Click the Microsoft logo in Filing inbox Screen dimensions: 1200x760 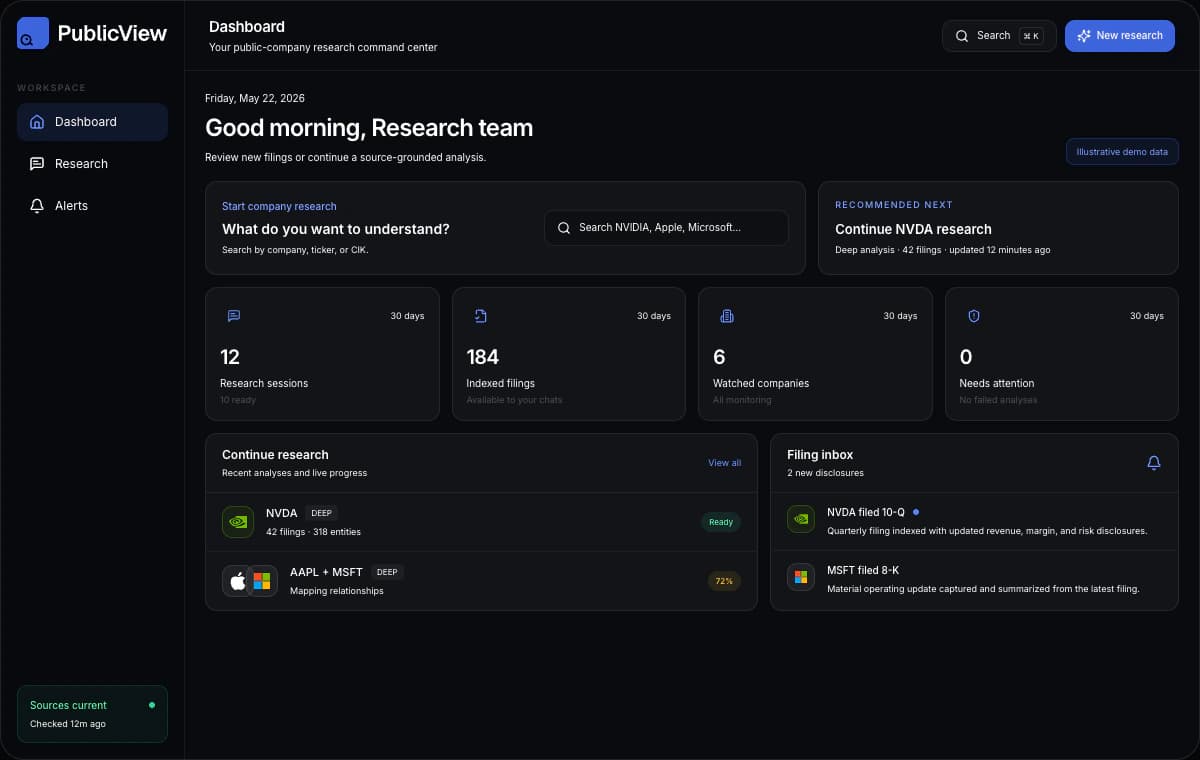click(801, 577)
